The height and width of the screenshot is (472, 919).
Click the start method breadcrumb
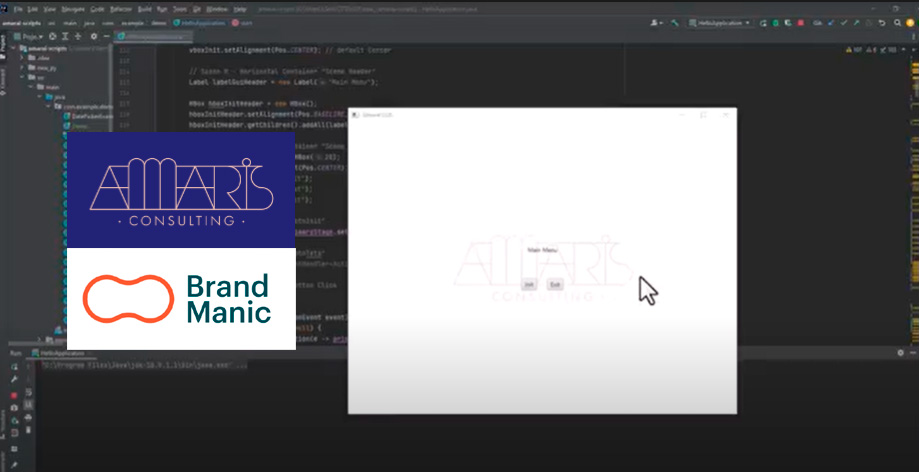[242, 23]
